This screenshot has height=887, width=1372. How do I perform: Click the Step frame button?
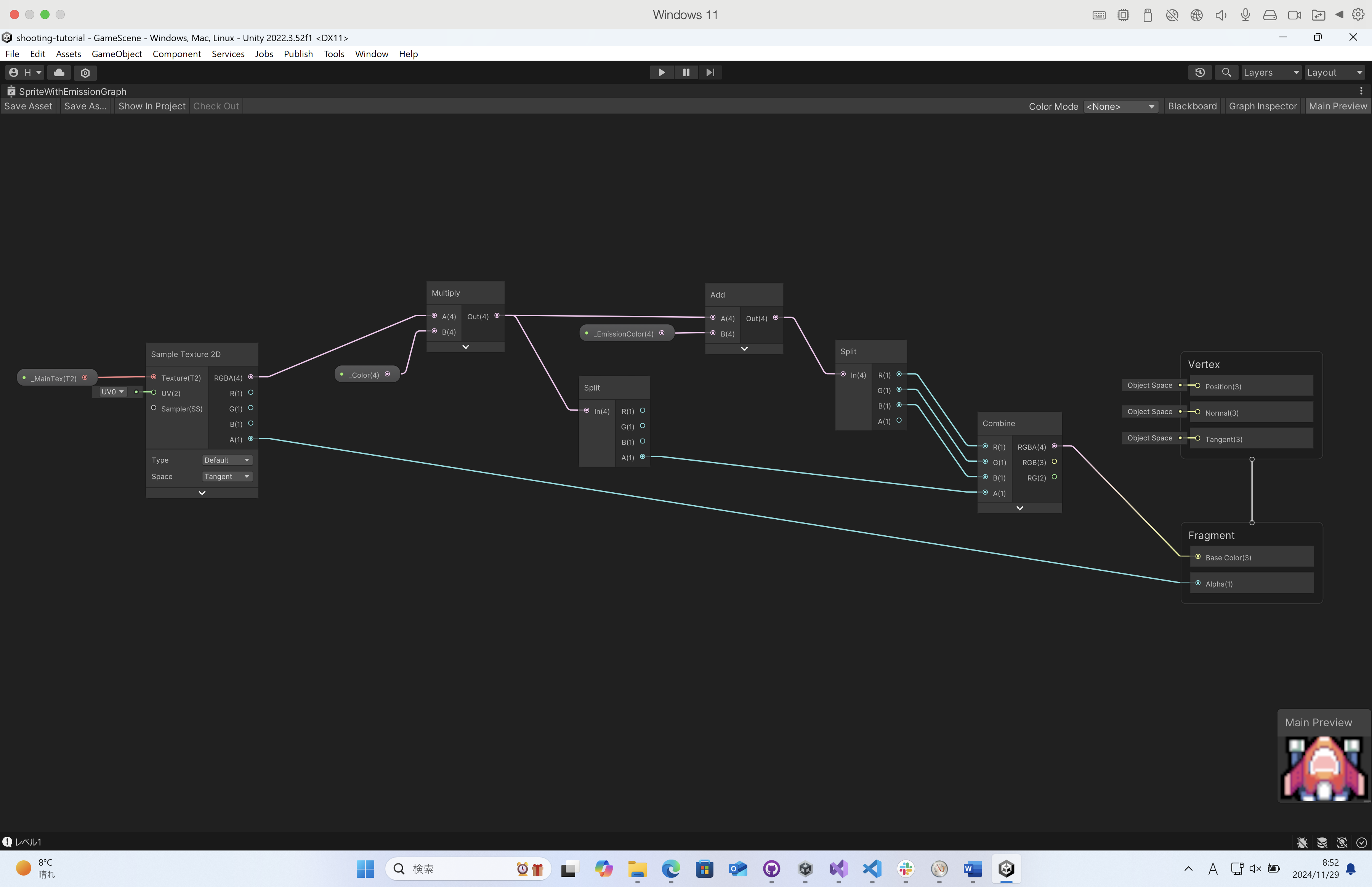tap(710, 72)
